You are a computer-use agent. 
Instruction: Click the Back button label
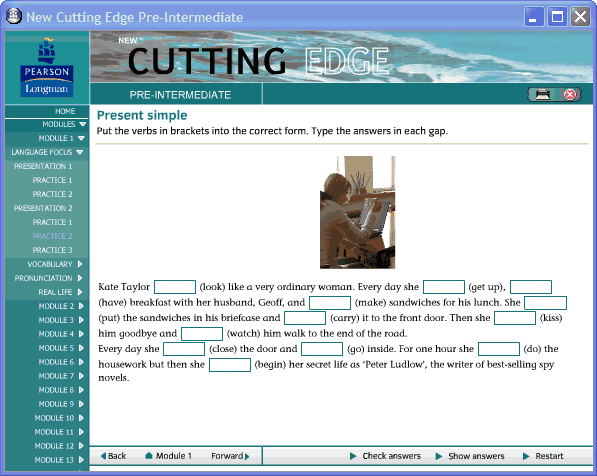click(117, 456)
